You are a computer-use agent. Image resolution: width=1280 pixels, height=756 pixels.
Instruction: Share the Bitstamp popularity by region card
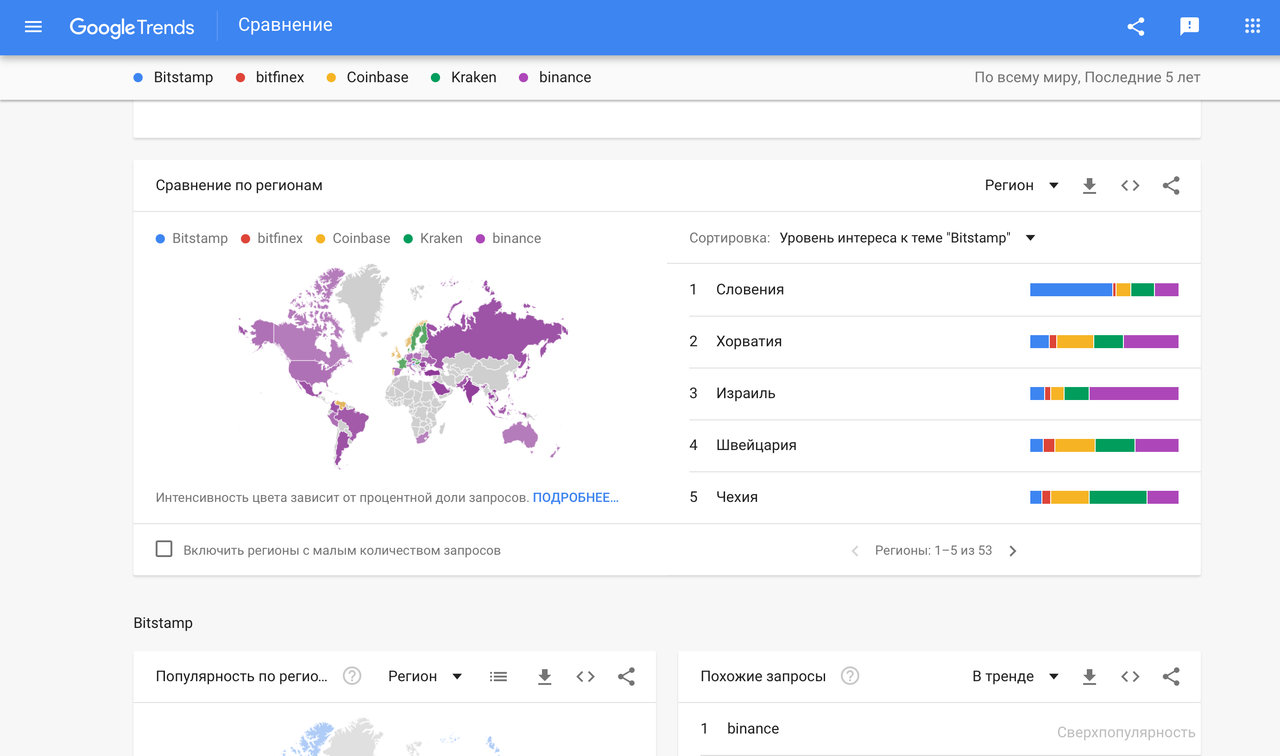626,677
